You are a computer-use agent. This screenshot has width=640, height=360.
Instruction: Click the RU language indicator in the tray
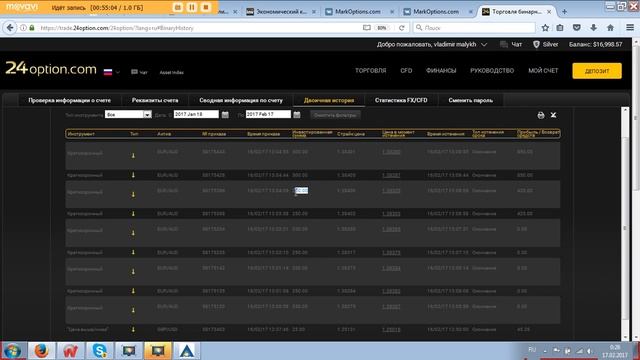(532, 349)
